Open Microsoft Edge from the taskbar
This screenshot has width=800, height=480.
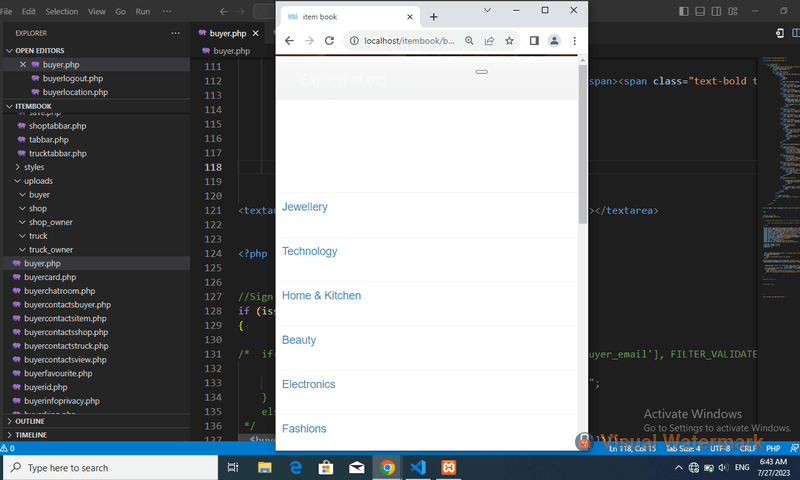pyautogui.click(x=295, y=467)
